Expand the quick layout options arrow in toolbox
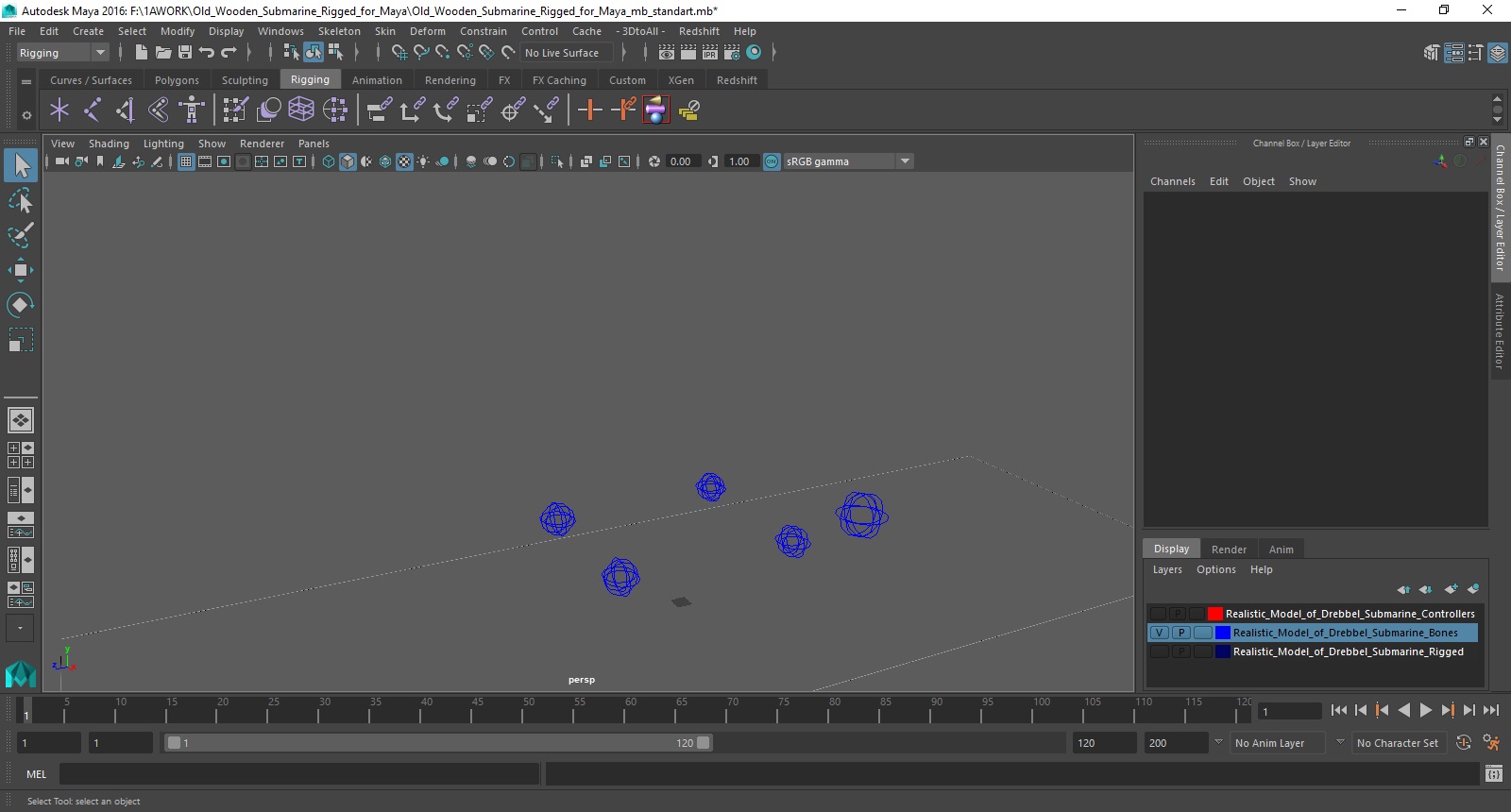This screenshot has height=812, width=1511. tap(20, 628)
